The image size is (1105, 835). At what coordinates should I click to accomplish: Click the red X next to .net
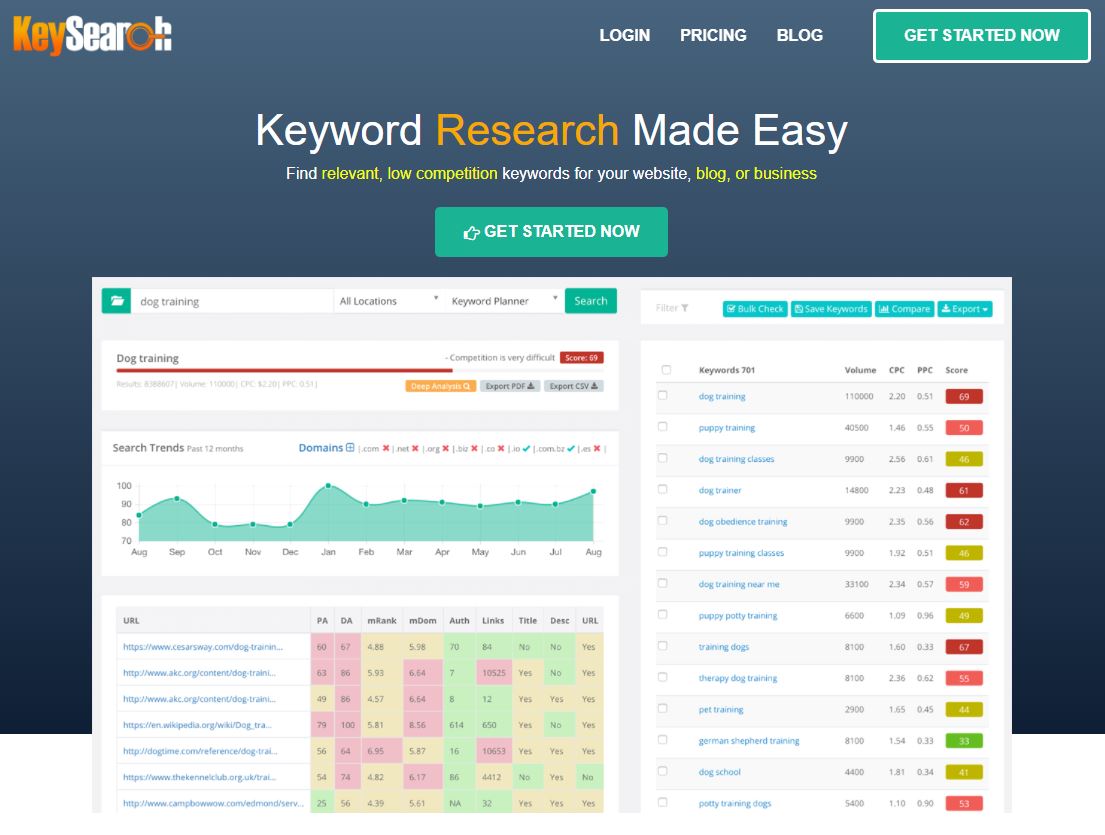pyautogui.click(x=415, y=448)
